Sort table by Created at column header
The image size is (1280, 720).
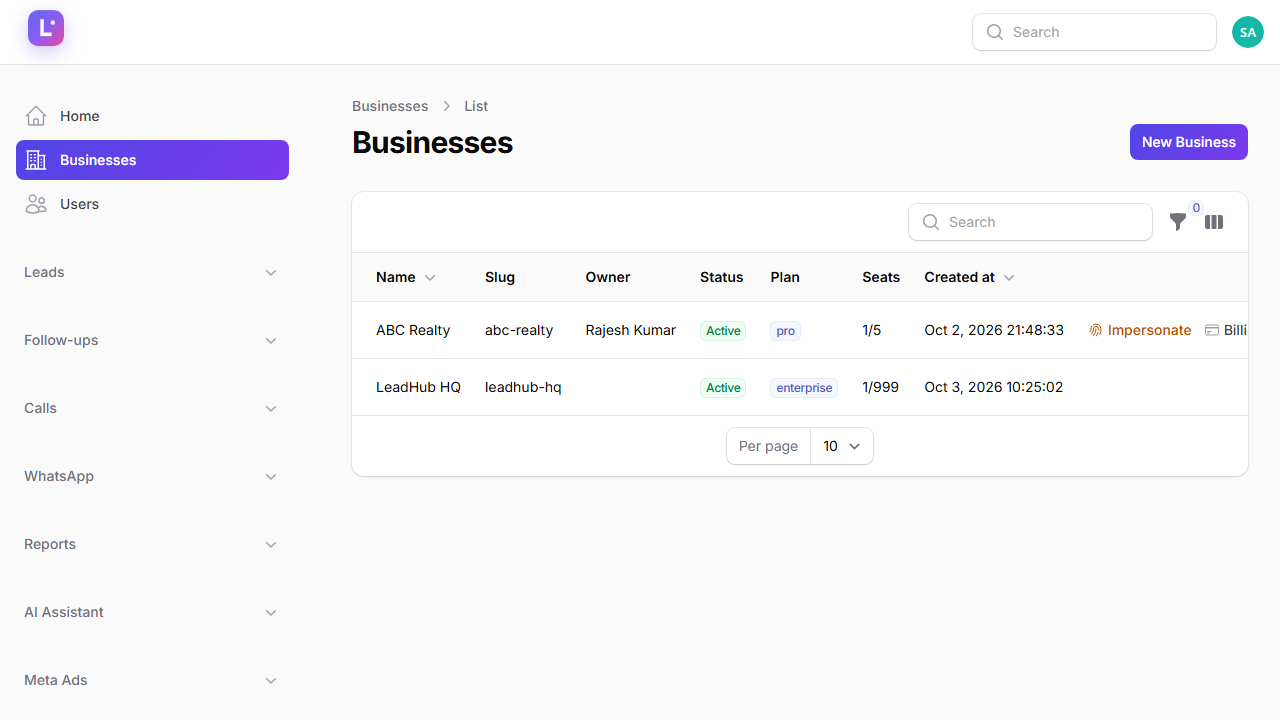pos(969,277)
